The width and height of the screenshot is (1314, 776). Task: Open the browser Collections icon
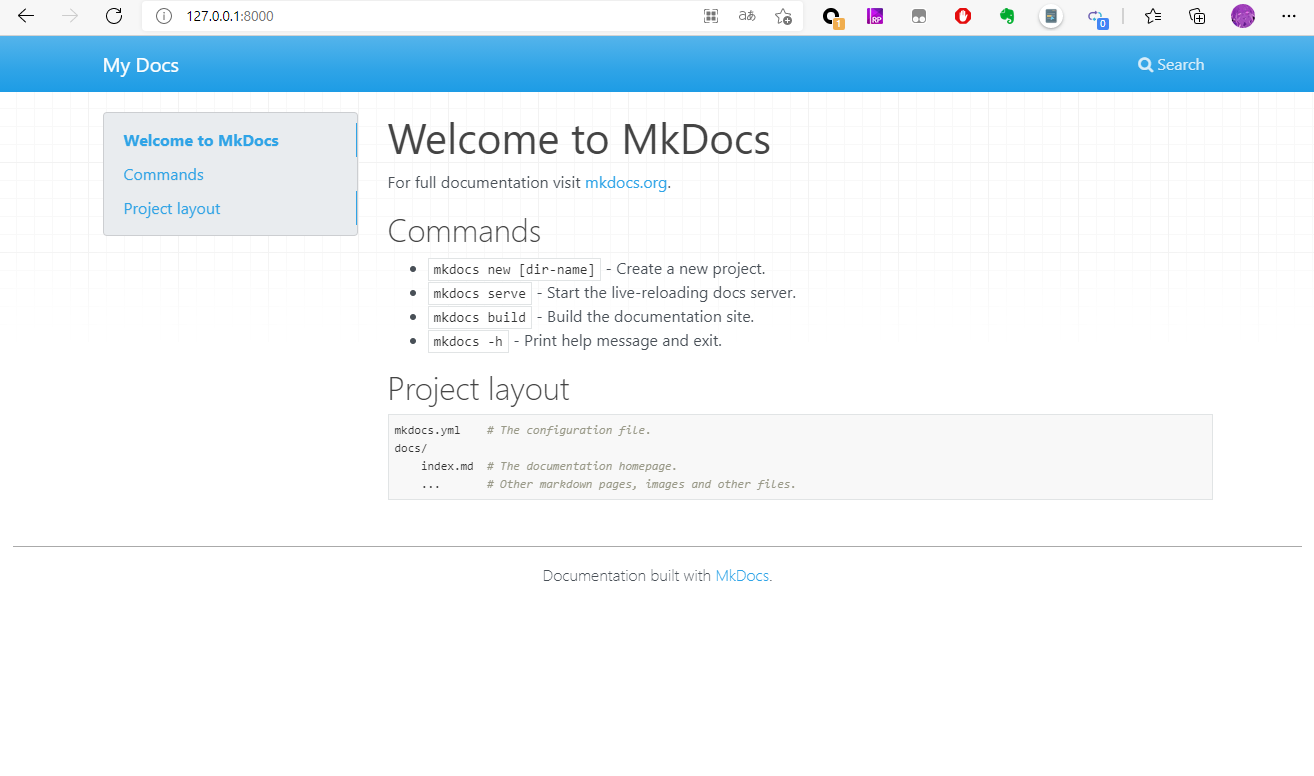(1197, 16)
